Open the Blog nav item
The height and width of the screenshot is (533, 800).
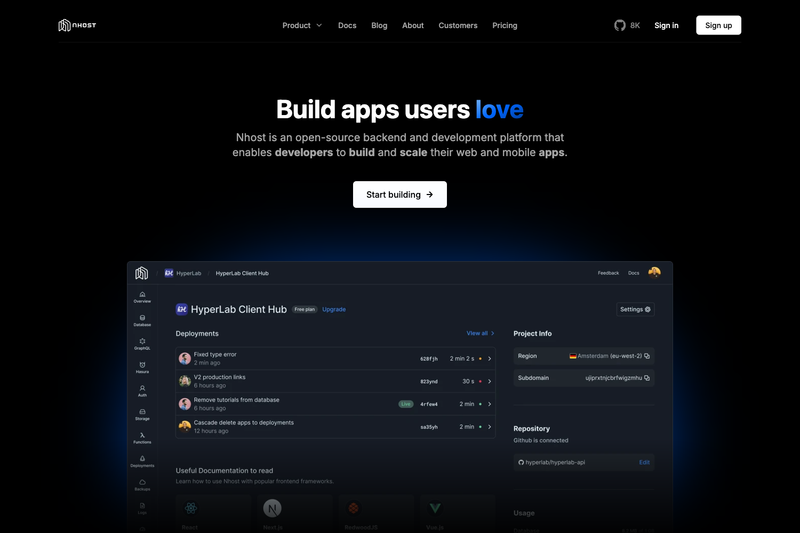[379, 26]
